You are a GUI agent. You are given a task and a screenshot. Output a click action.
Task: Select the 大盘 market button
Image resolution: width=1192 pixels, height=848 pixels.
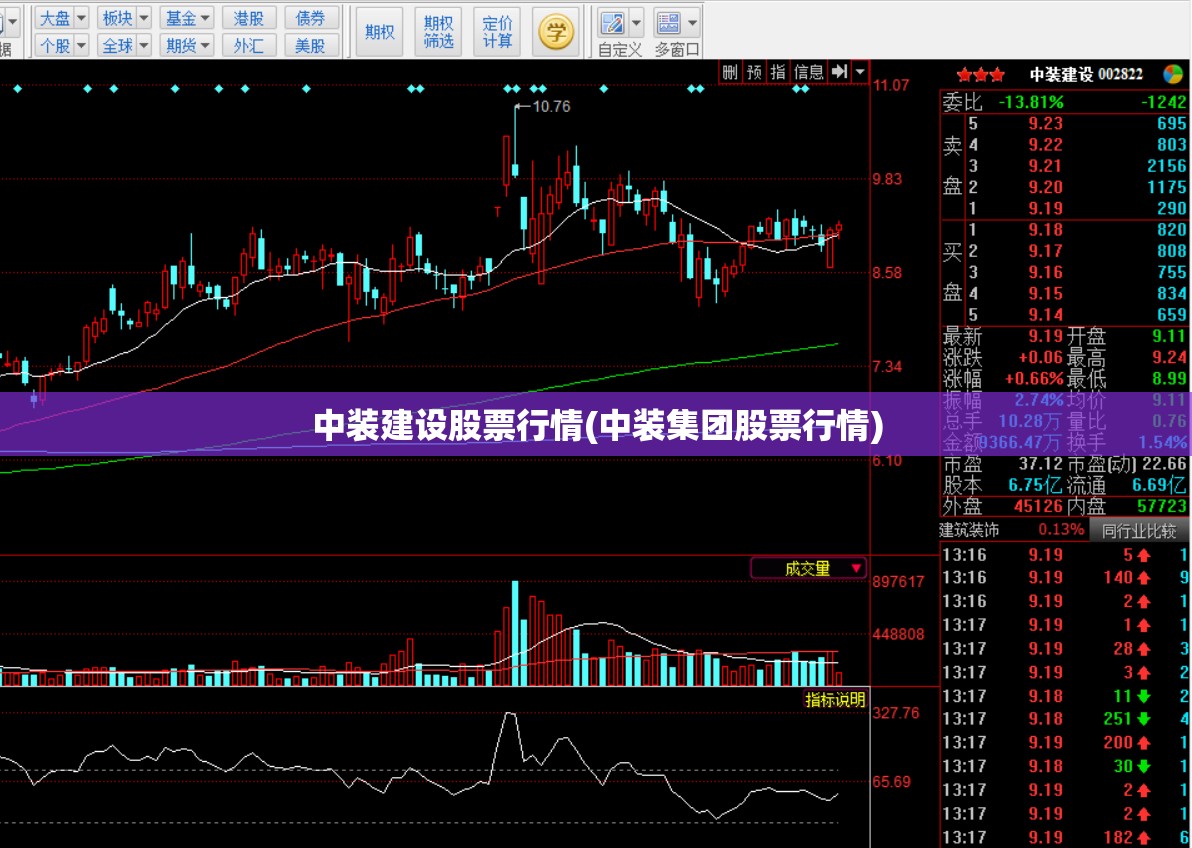[55, 17]
